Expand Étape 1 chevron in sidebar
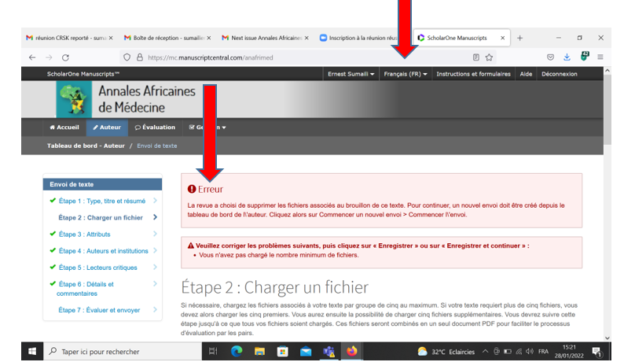Viewport: 624px width, 362px height. point(155,201)
